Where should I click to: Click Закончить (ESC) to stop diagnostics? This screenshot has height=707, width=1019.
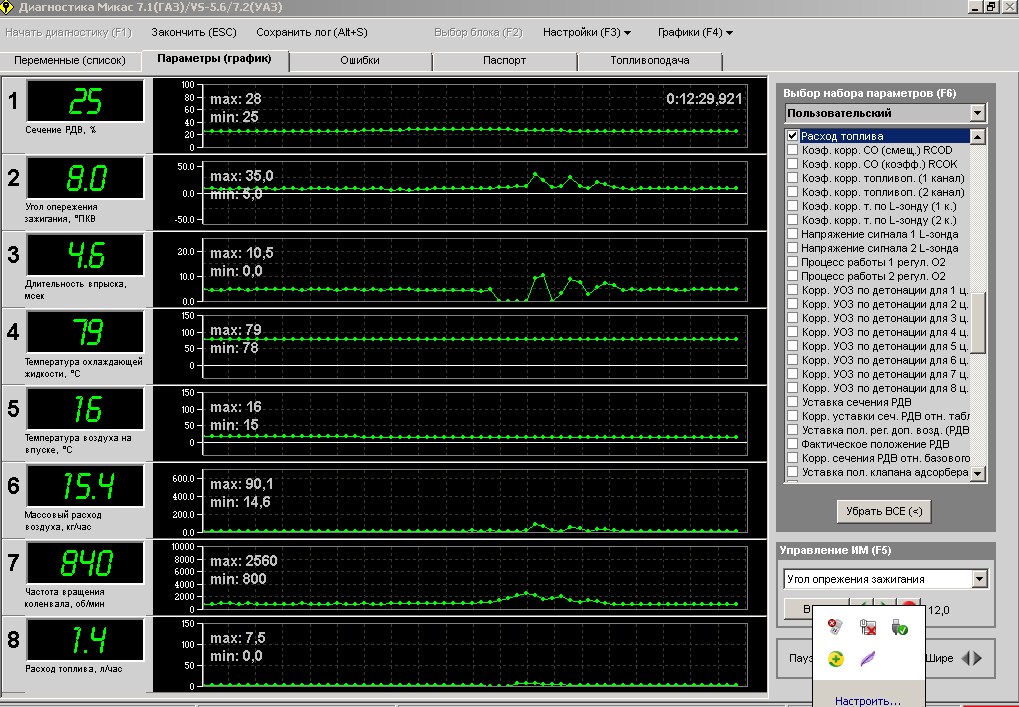(x=194, y=32)
